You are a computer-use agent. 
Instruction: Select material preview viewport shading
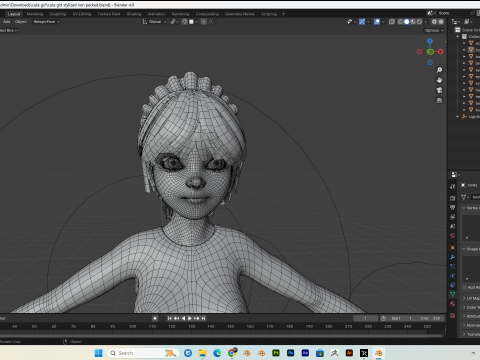click(x=413, y=22)
